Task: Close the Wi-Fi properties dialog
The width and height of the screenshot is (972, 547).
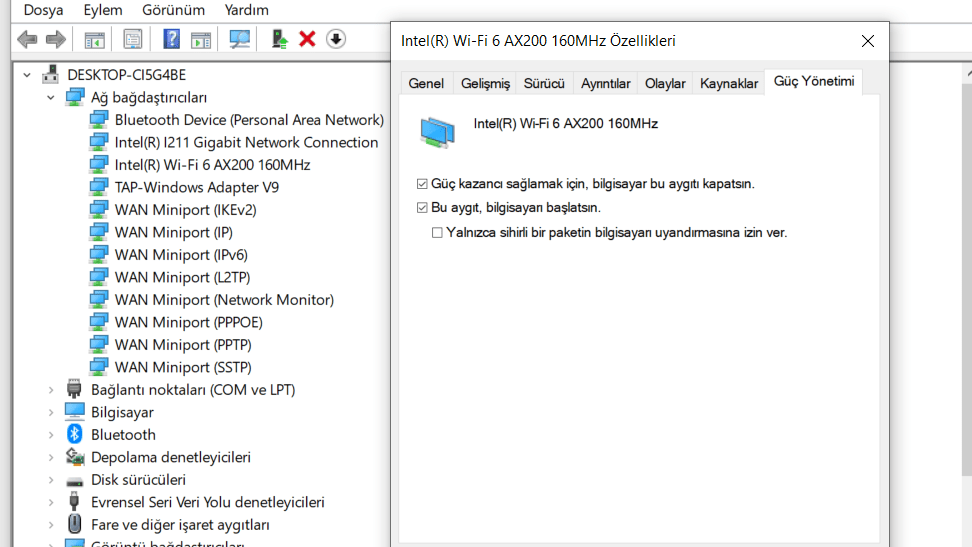Action: pyautogui.click(x=867, y=41)
